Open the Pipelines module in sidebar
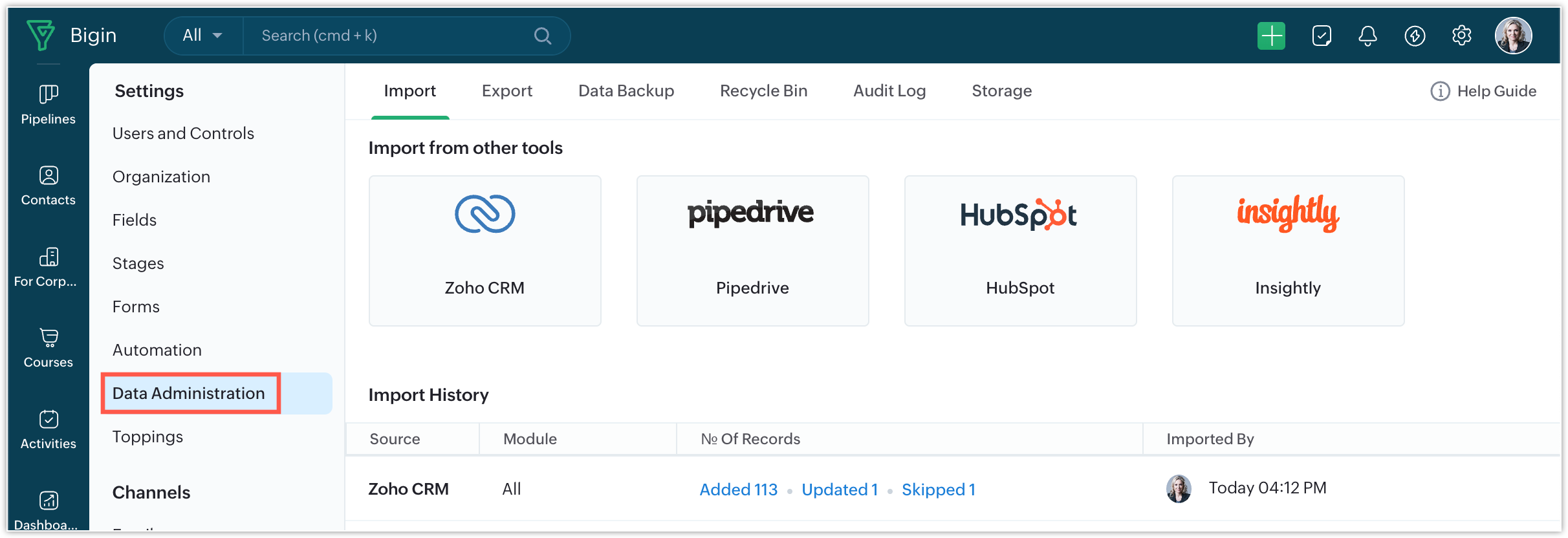Screen dimensions: 1568x538 click(49, 105)
